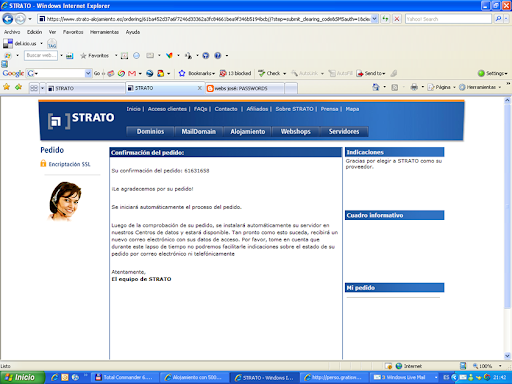This screenshot has width=512, height=384.
Task: Open the zoom level 100% dropdown
Action: [x=500, y=366]
